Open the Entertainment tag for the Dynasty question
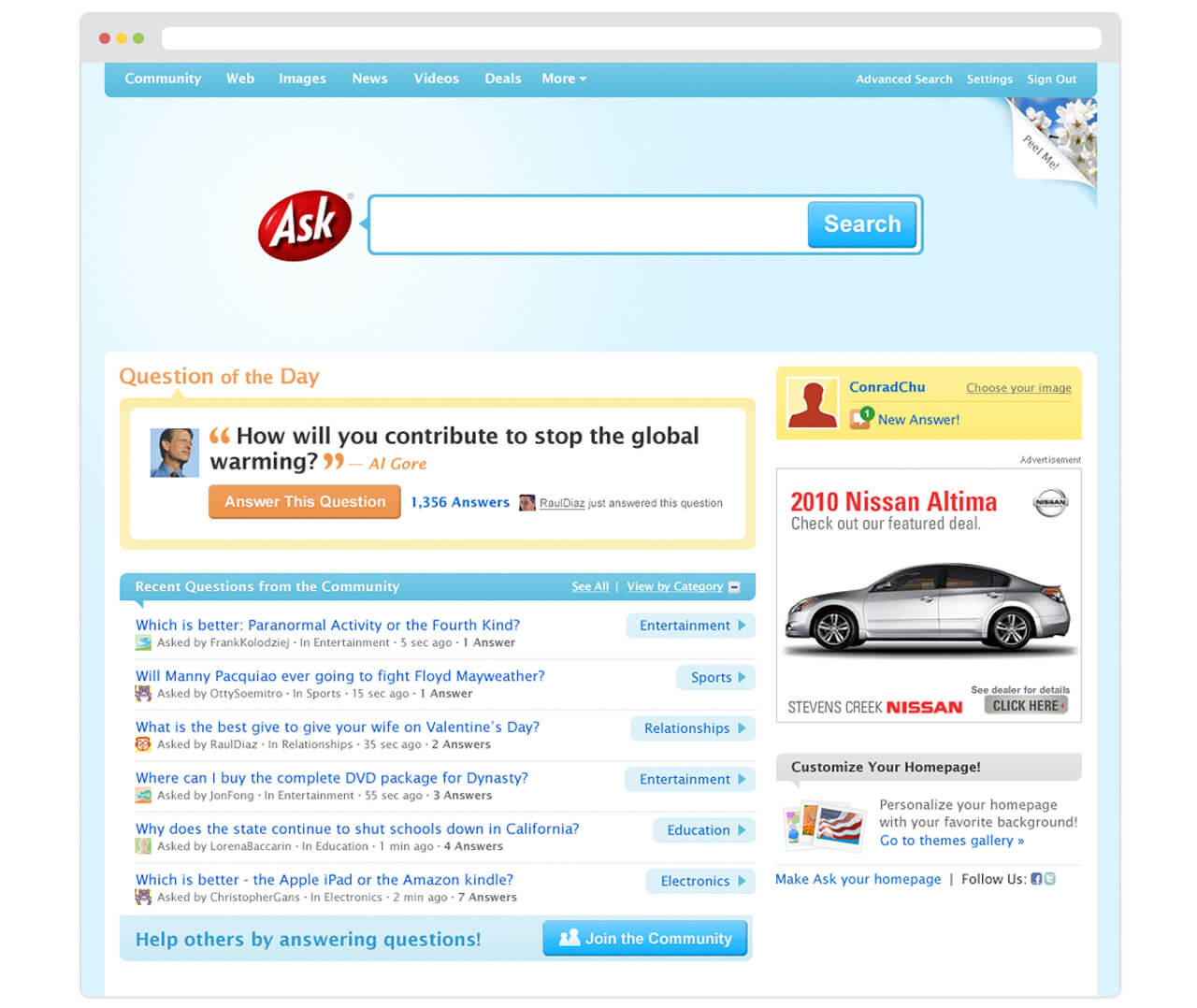1197x1008 pixels. click(690, 779)
